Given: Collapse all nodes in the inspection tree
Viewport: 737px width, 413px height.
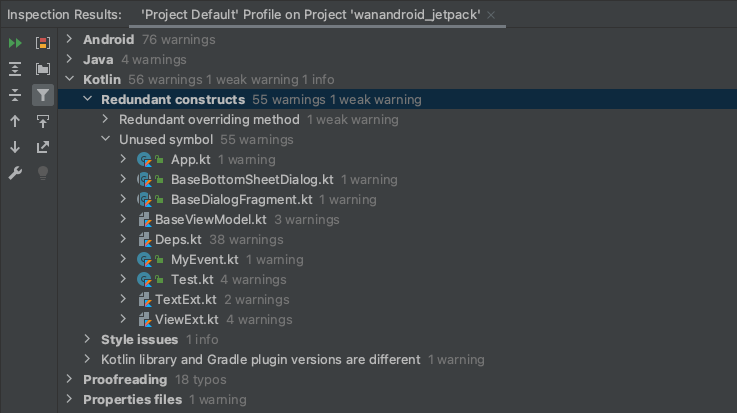Looking at the screenshot, I should 15,95.
